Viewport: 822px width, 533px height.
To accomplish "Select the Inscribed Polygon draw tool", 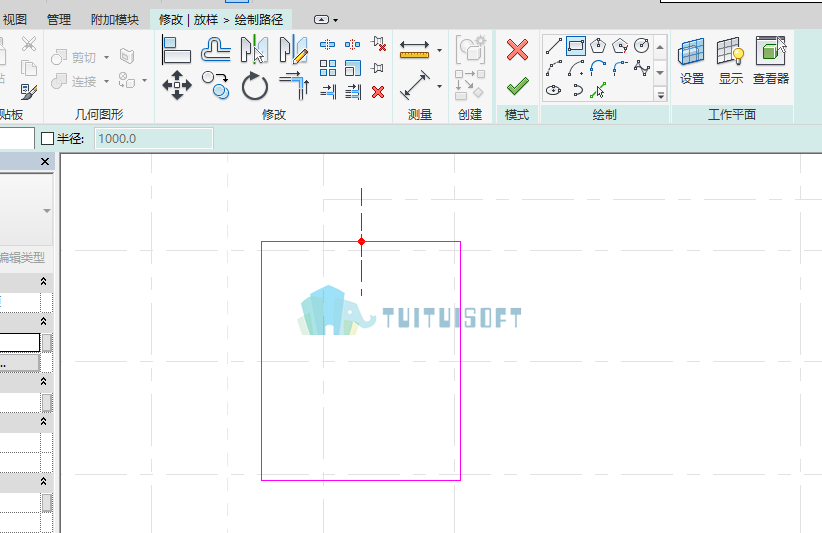I will 598,46.
